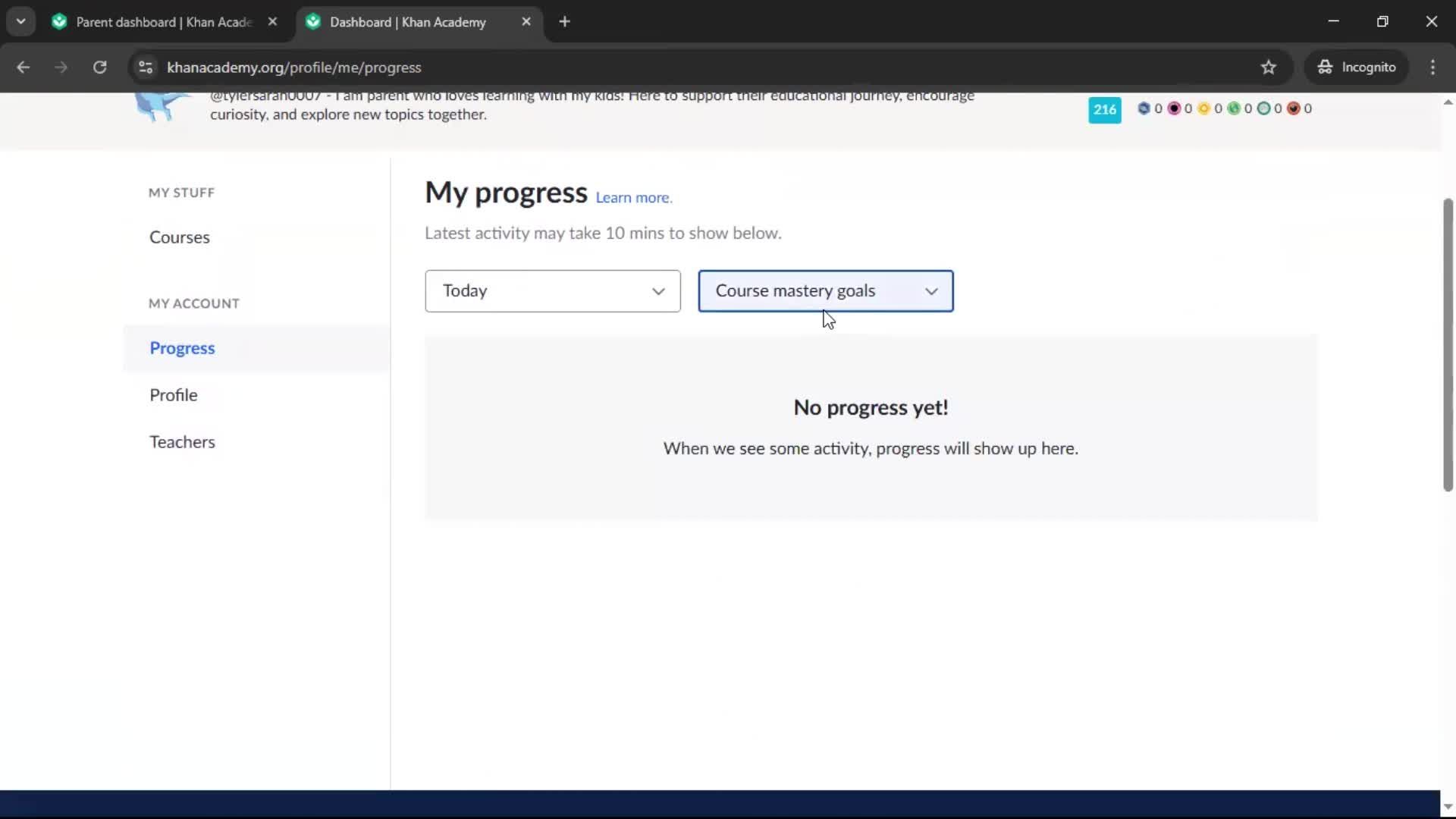Open a new browser tab
1456x819 pixels.
point(564,22)
